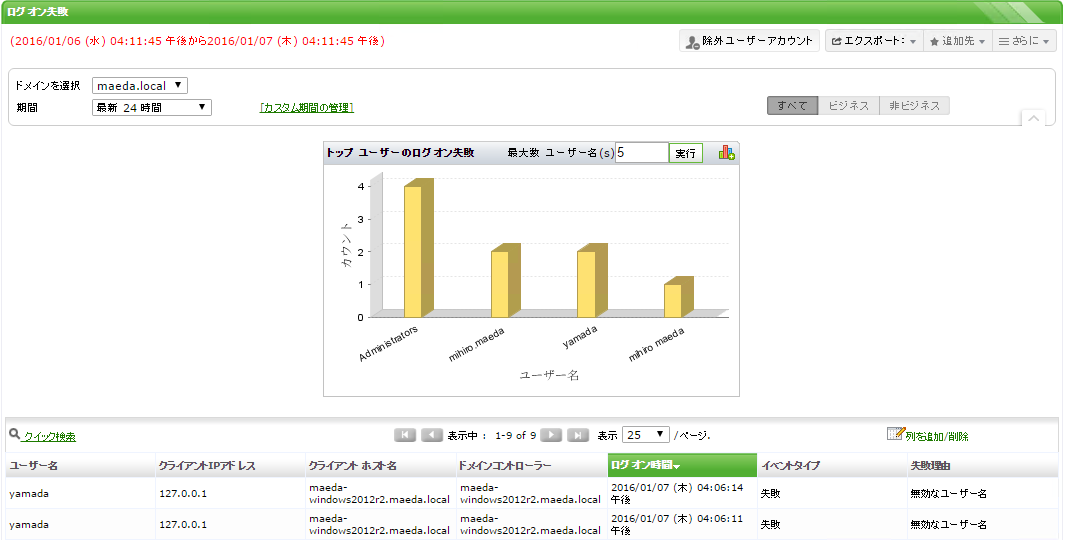
Task: Click the red date range text
Action: point(198,41)
